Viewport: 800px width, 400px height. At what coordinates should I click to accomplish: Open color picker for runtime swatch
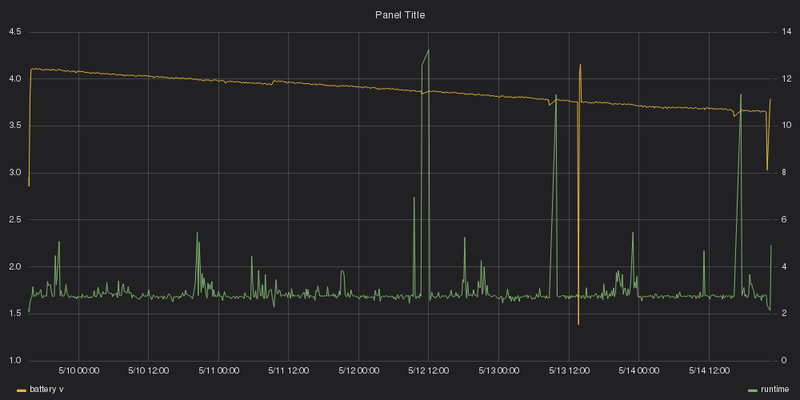coord(753,390)
